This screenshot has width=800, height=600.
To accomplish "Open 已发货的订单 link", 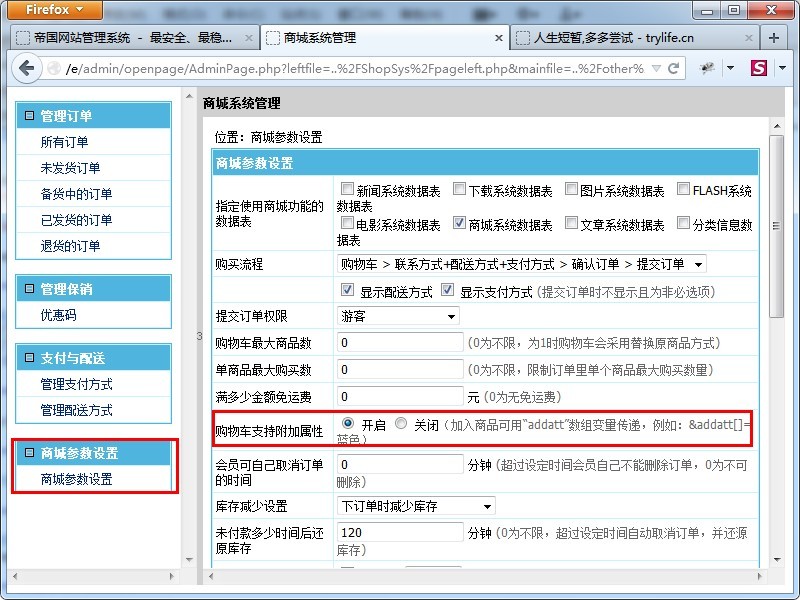I will (x=77, y=220).
